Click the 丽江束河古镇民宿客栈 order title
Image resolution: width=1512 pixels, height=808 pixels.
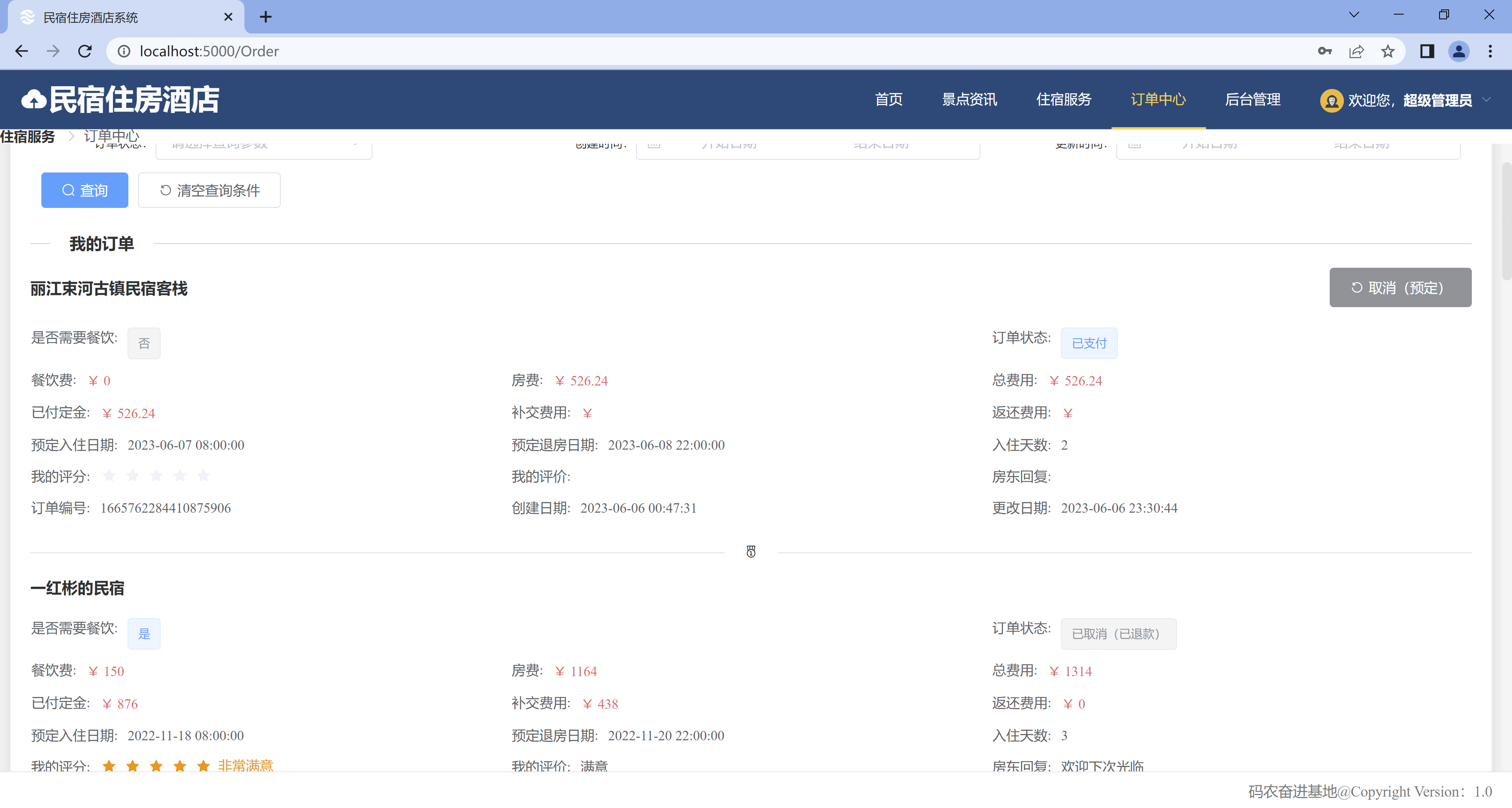pyautogui.click(x=109, y=289)
